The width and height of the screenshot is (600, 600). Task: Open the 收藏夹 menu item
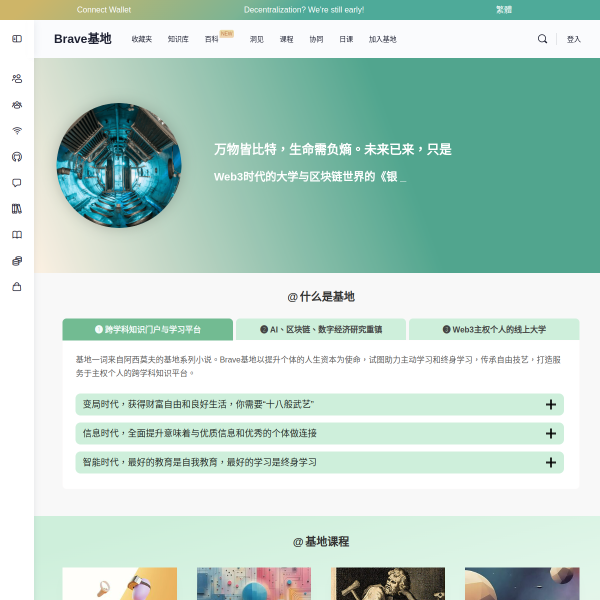tap(142, 39)
